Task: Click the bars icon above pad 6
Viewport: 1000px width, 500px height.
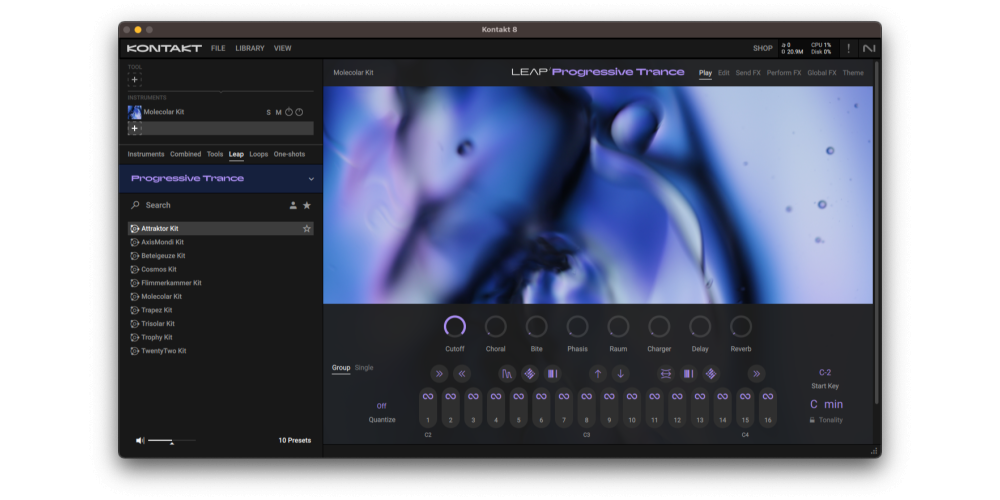Action: click(x=552, y=374)
